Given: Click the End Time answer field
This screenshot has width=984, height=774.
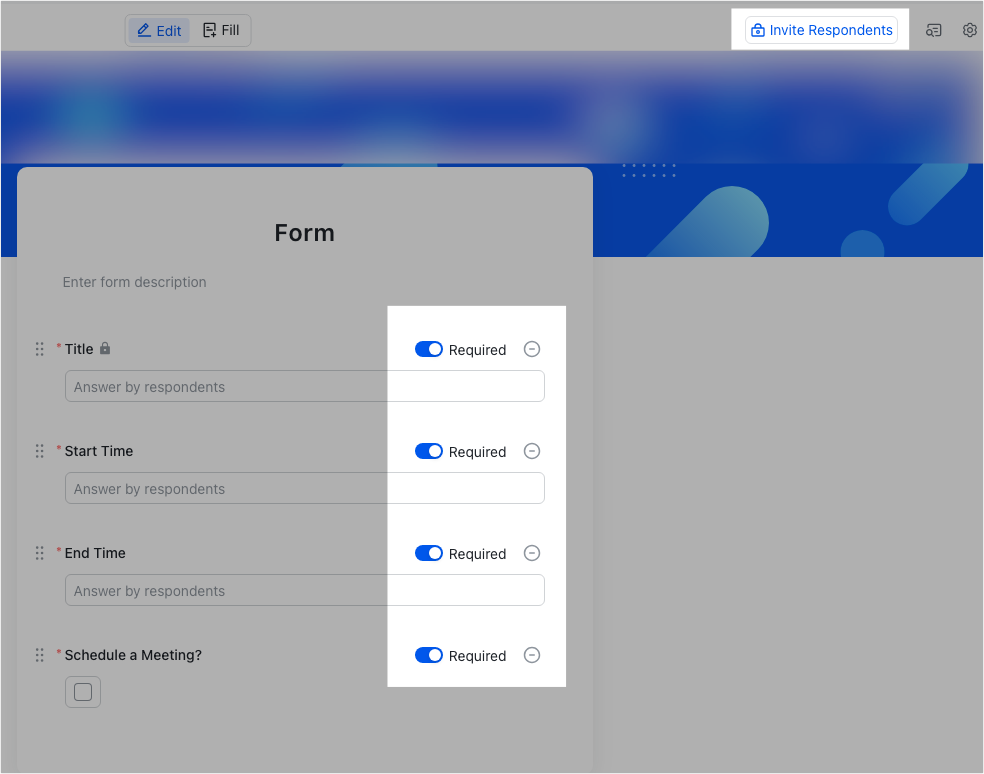Looking at the screenshot, I should point(305,590).
